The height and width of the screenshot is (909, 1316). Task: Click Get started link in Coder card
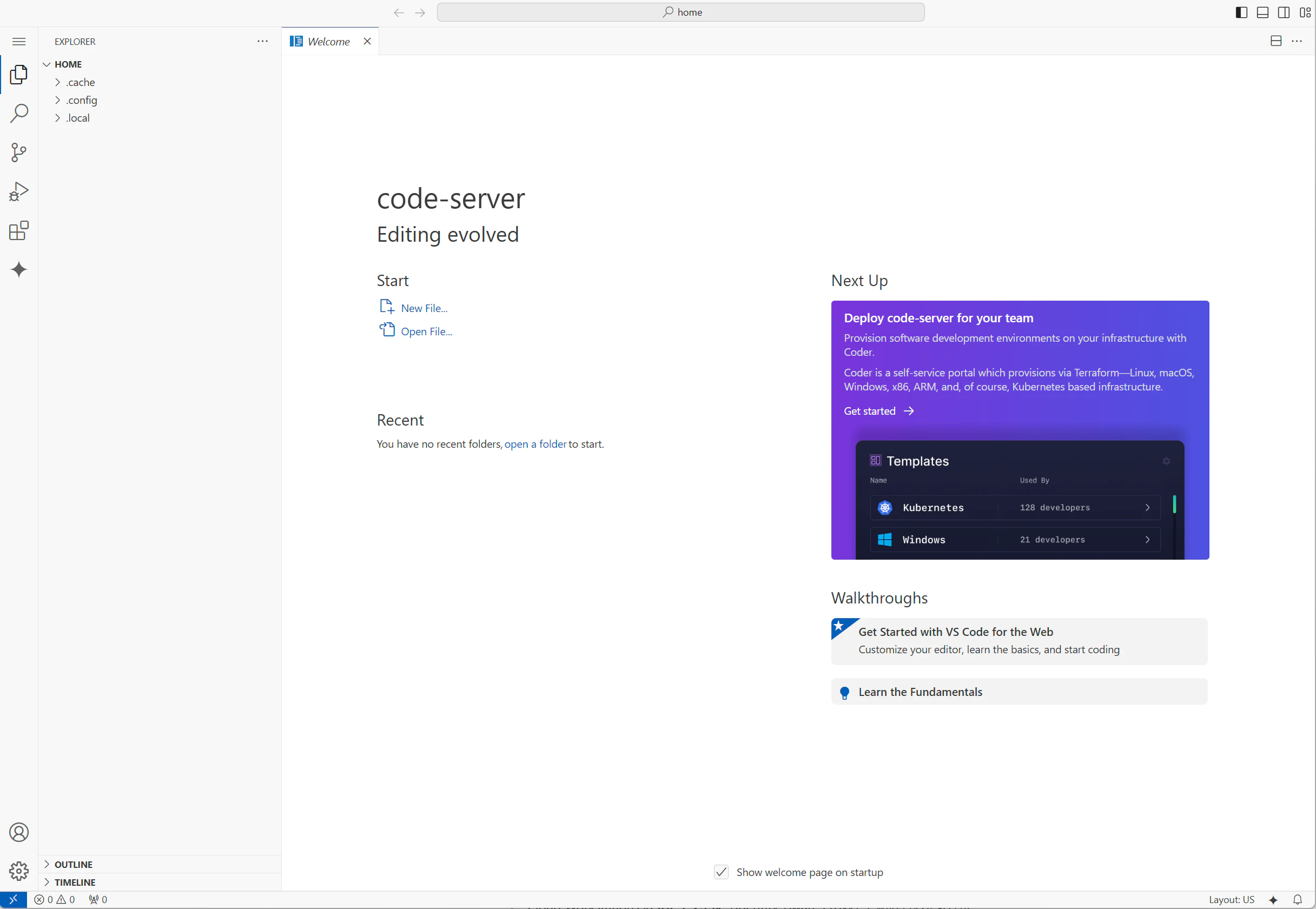coord(878,411)
